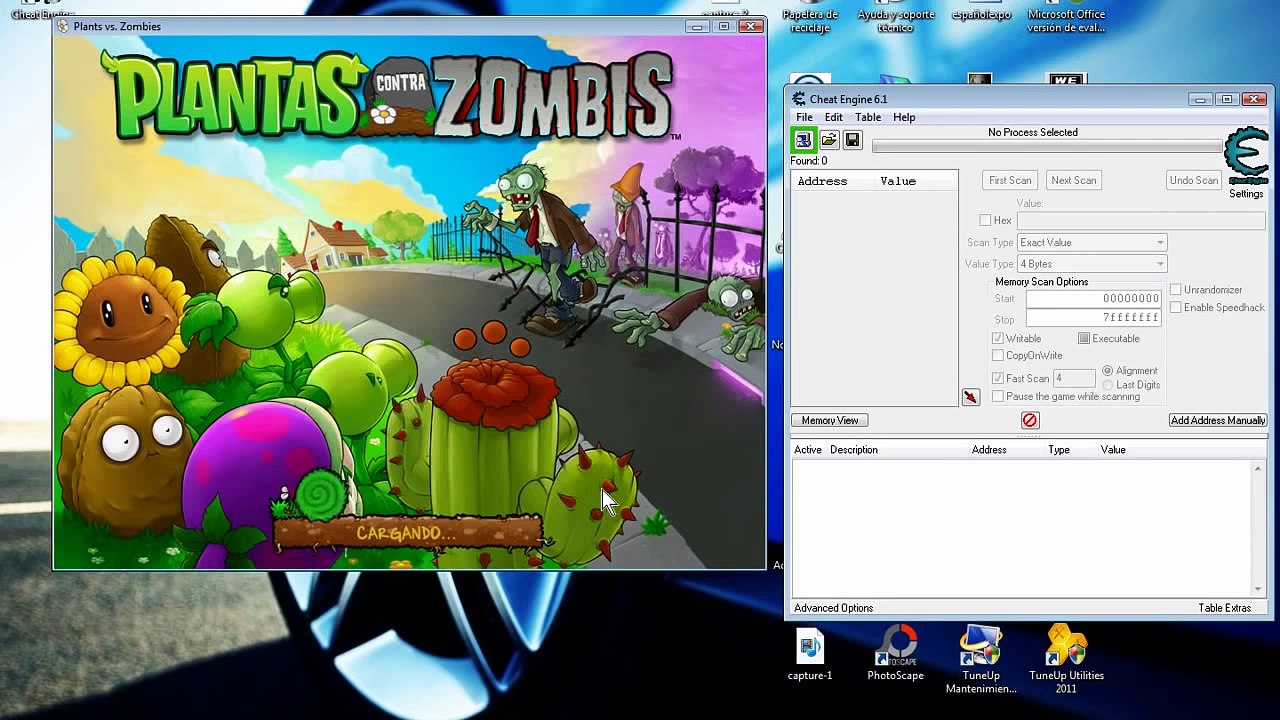Click the Start address field
The image size is (1280, 720).
click(1094, 299)
